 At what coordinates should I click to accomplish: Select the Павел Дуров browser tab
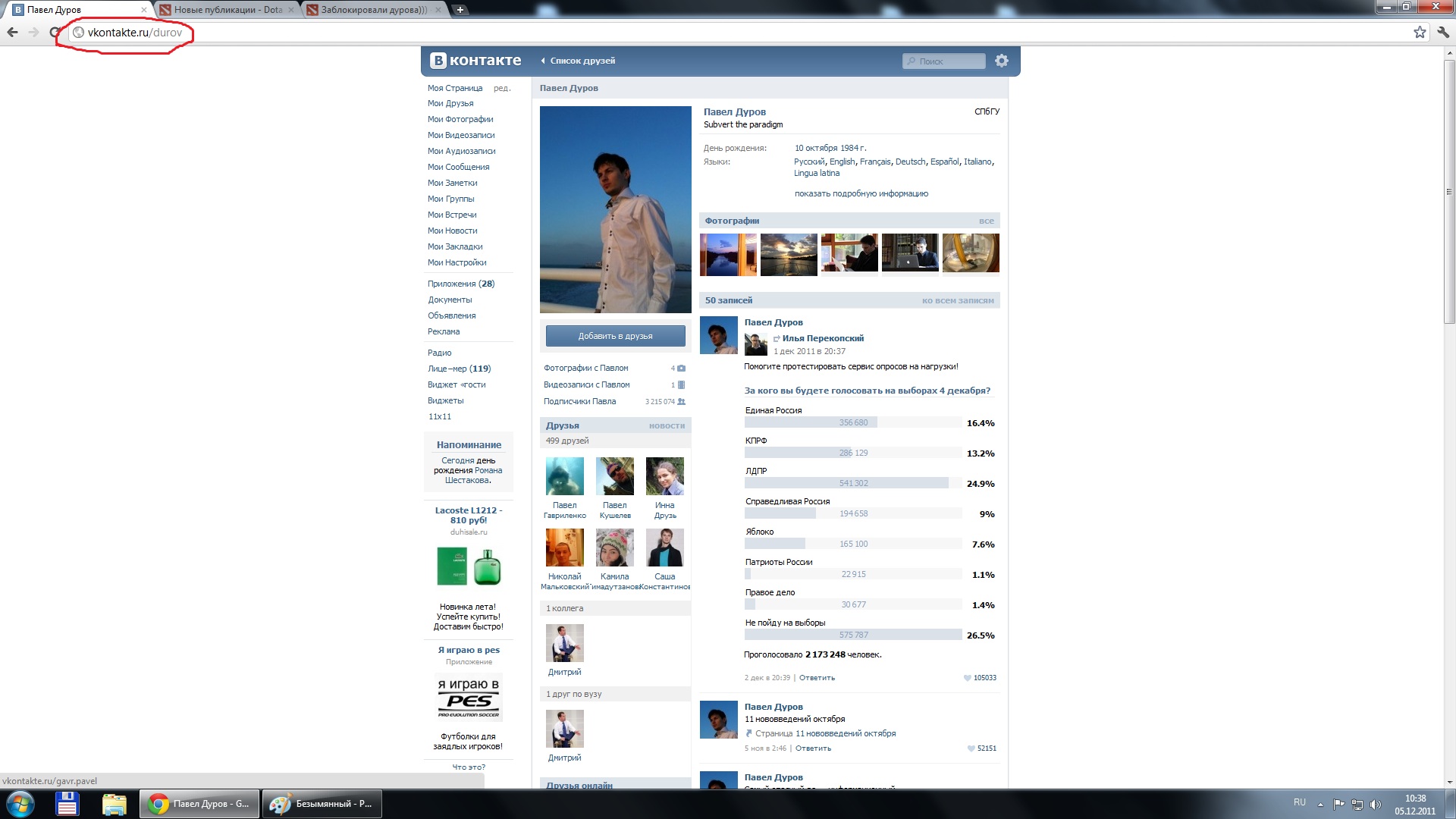80,10
